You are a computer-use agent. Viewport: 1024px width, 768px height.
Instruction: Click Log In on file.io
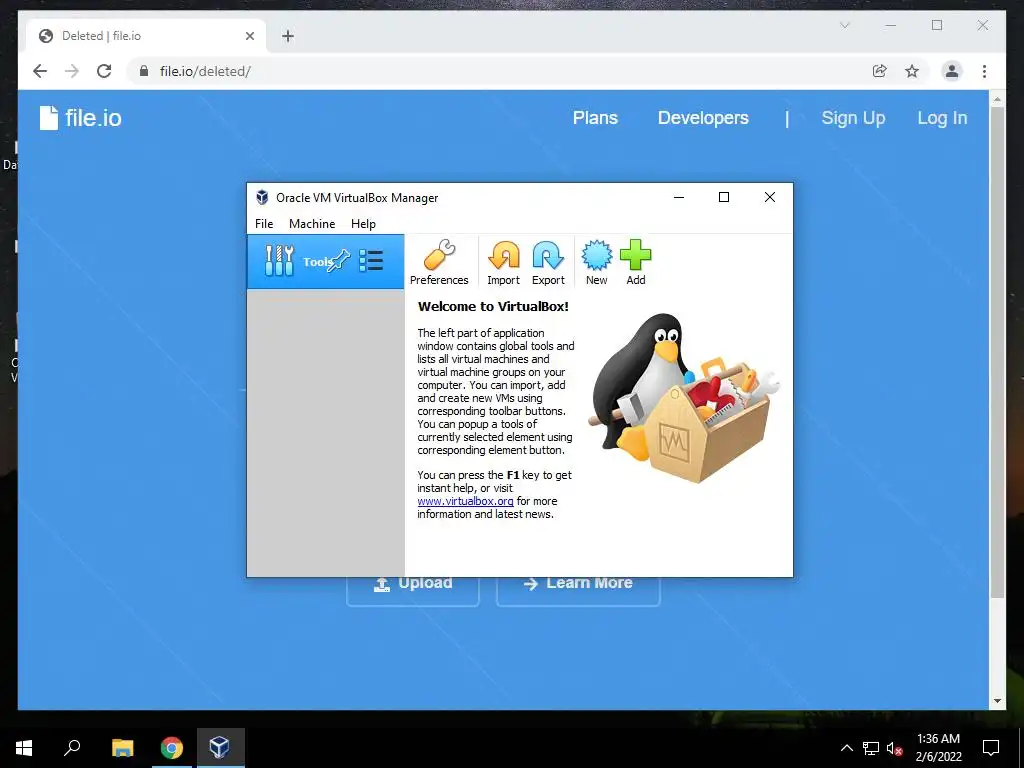(942, 118)
